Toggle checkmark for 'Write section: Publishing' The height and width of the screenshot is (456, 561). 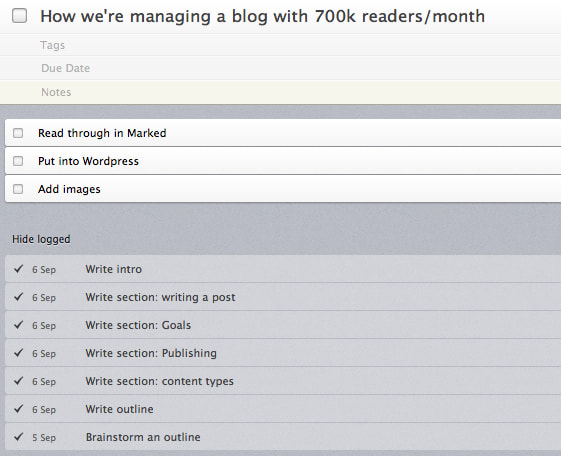19,353
